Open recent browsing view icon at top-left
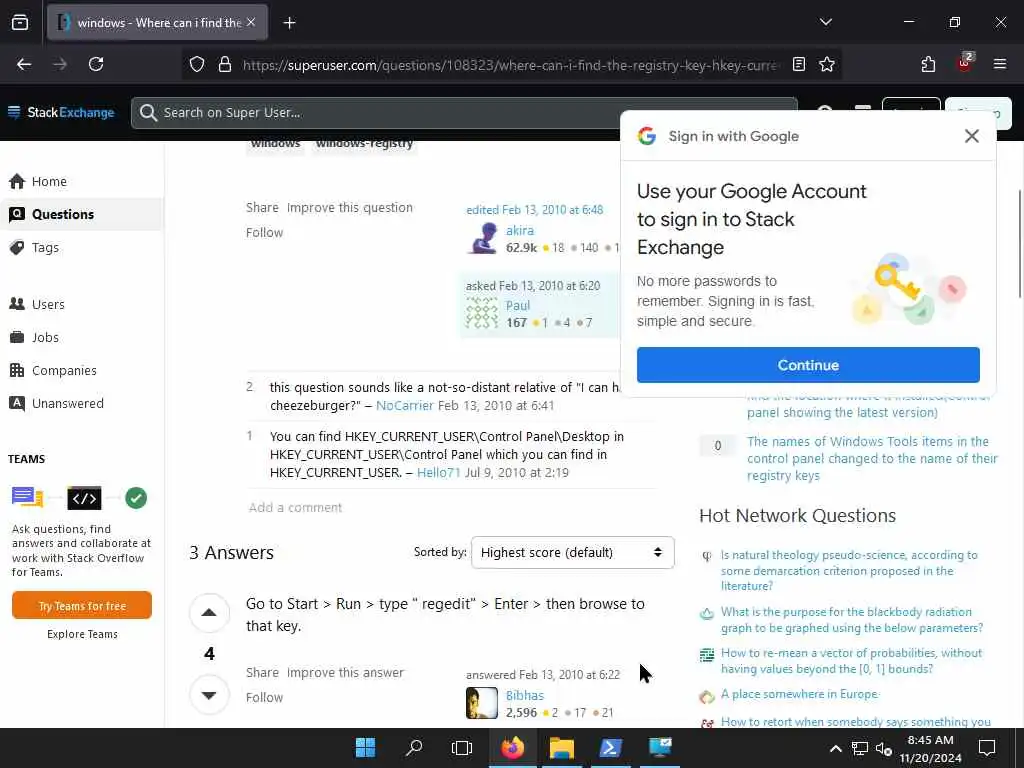This screenshot has height=768, width=1024. pos(20,23)
